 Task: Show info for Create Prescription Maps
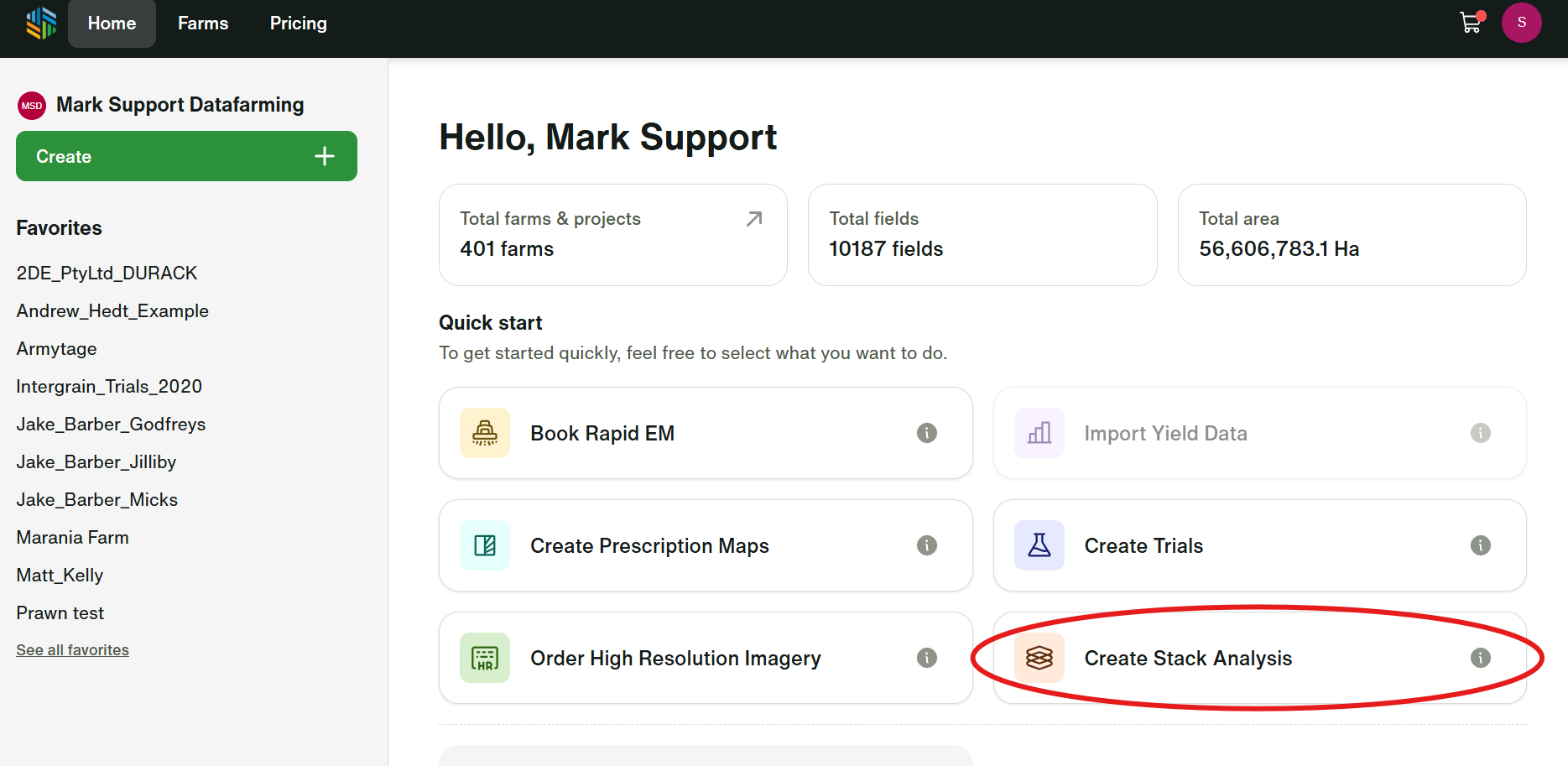[926, 545]
